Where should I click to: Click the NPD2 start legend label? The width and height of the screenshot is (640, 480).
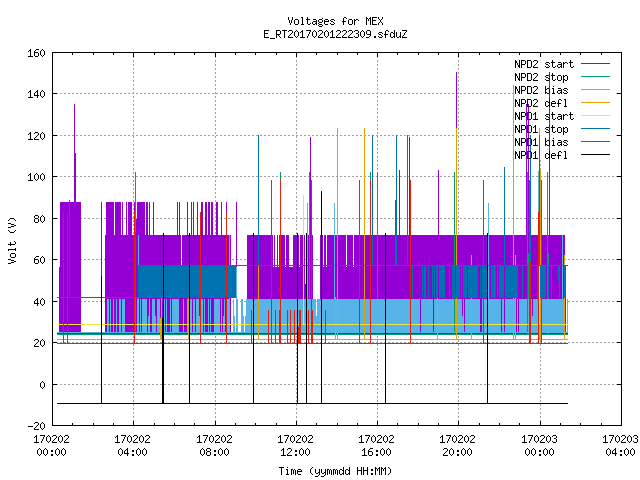(x=544, y=64)
